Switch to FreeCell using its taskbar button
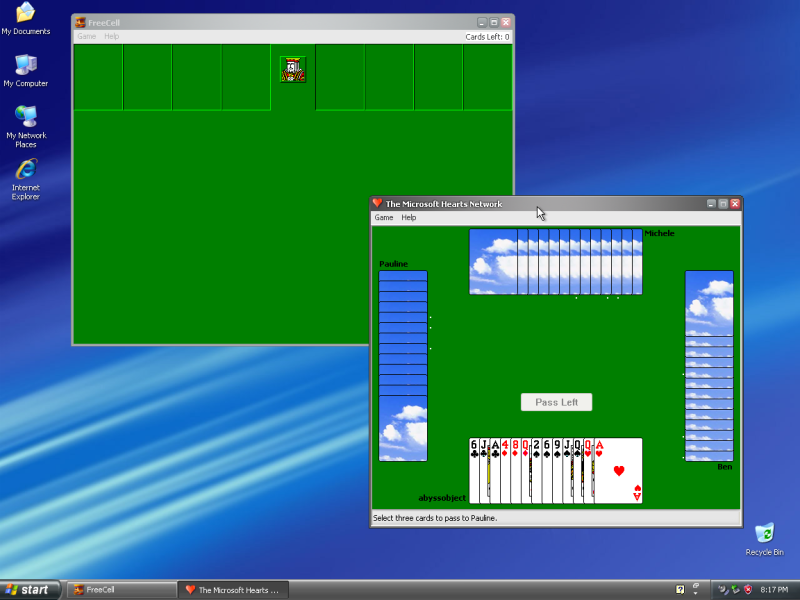 pos(120,589)
